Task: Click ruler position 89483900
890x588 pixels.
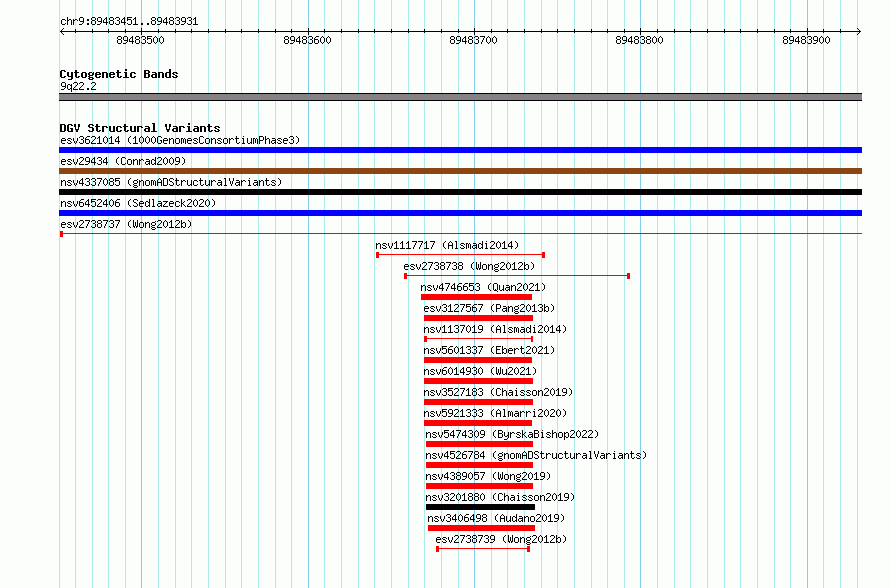Action: pyautogui.click(x=806, y=40)
